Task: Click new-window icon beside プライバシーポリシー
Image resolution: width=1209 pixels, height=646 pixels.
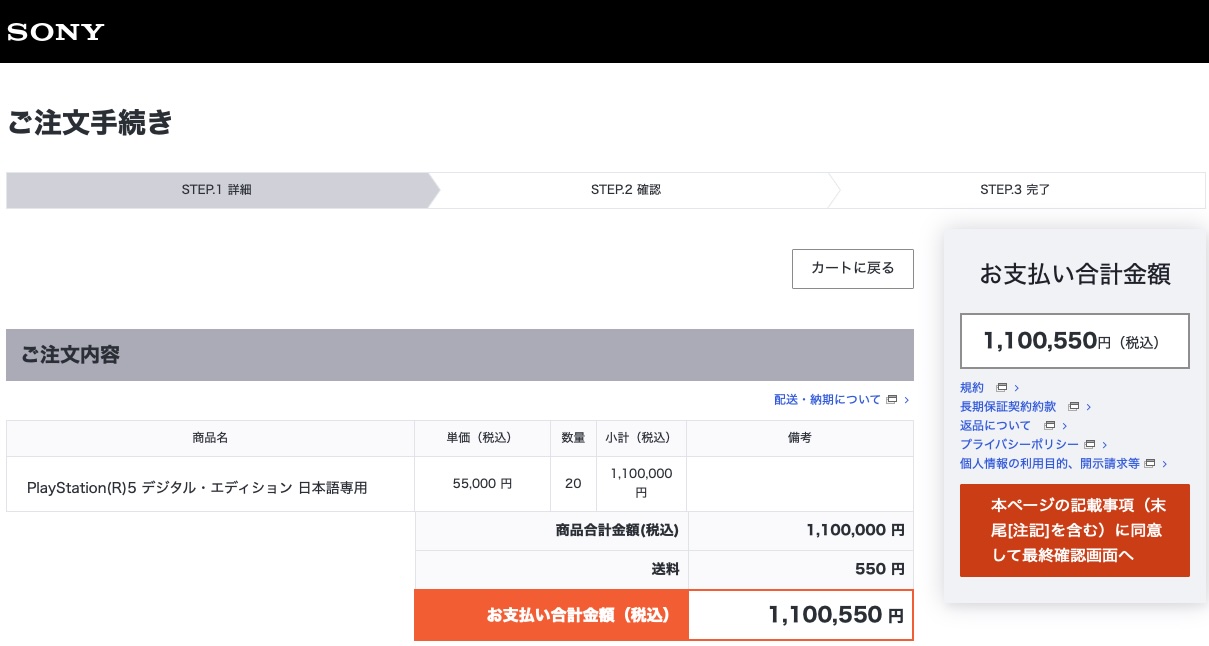Action: pos(1090,445)
